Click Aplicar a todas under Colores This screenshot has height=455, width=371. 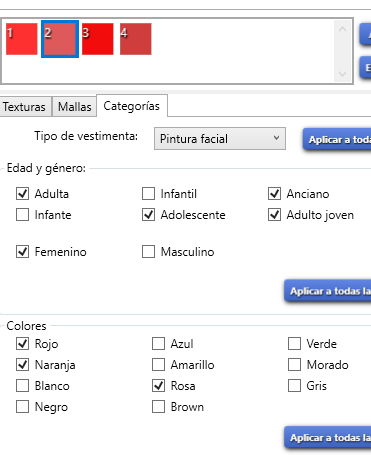[x=328, y=437]
